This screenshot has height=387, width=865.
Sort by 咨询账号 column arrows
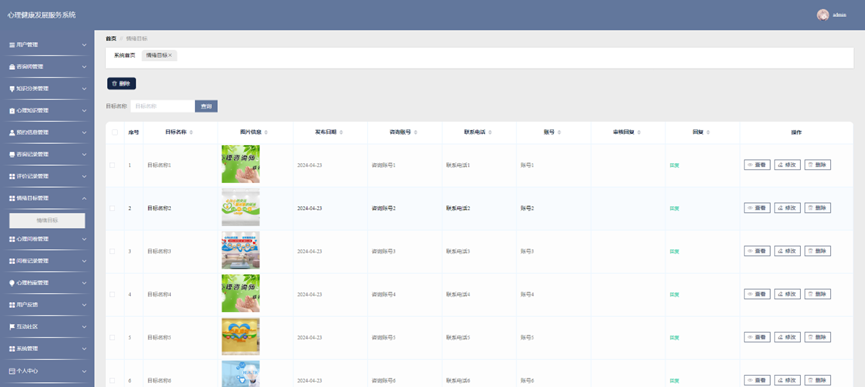[415, 132]
